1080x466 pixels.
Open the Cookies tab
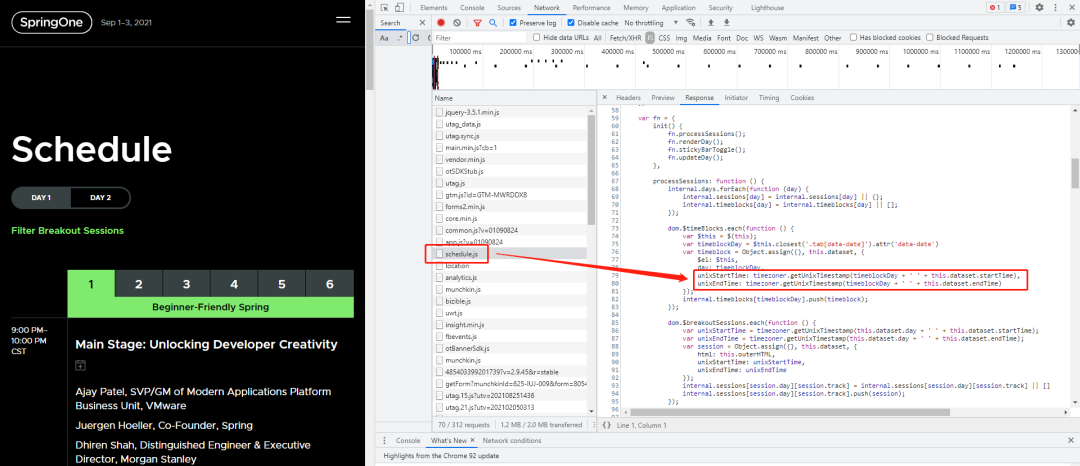click(x=802, y=98)
